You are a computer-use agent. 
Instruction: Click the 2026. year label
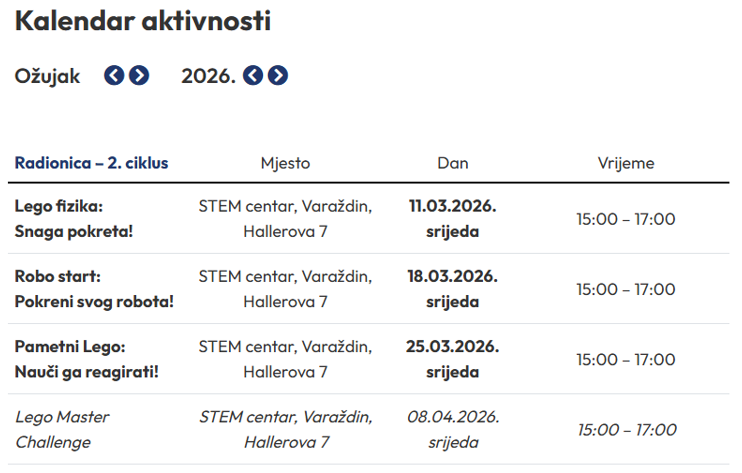coord(208,75)
